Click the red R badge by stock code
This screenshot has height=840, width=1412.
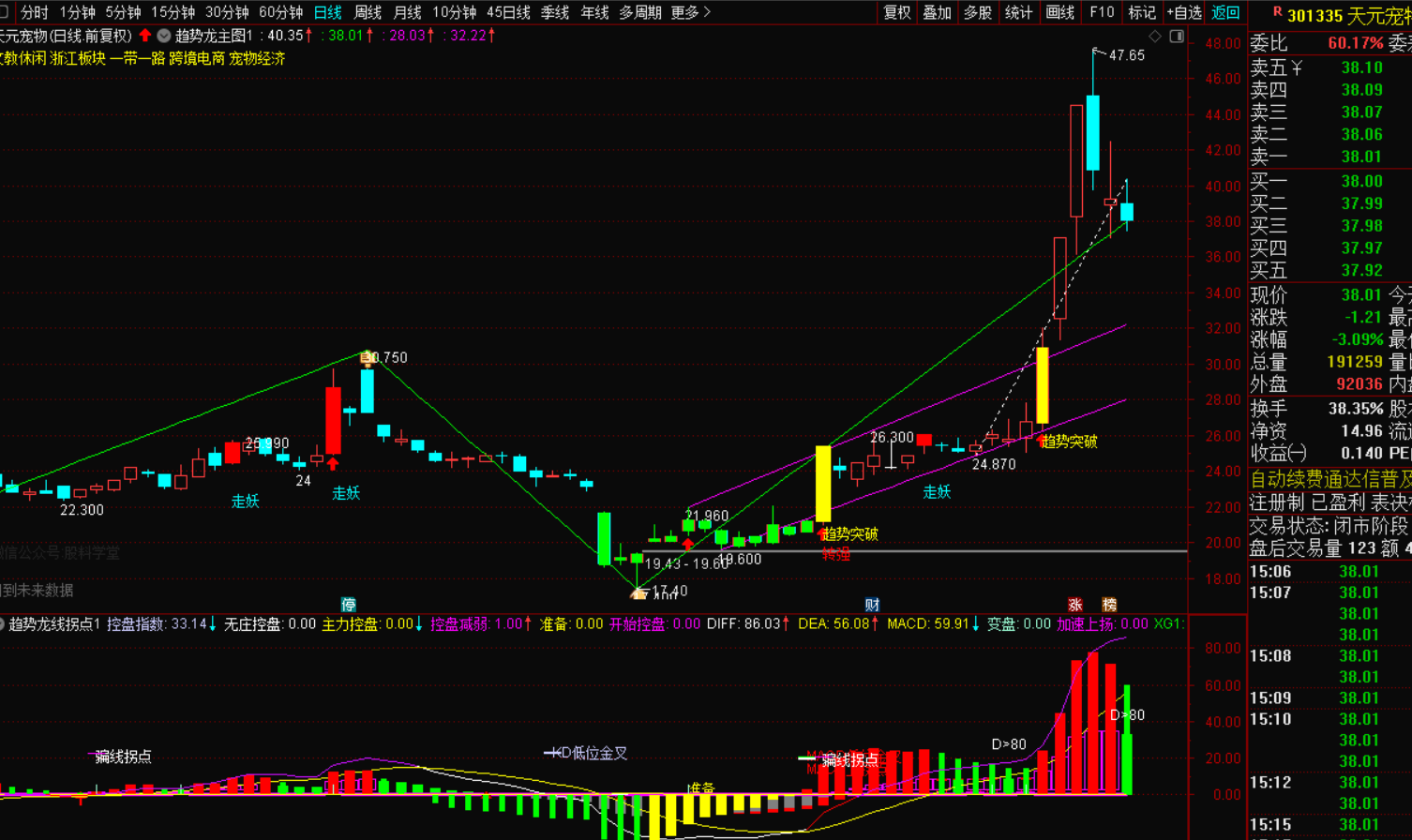coord(1277,13)
